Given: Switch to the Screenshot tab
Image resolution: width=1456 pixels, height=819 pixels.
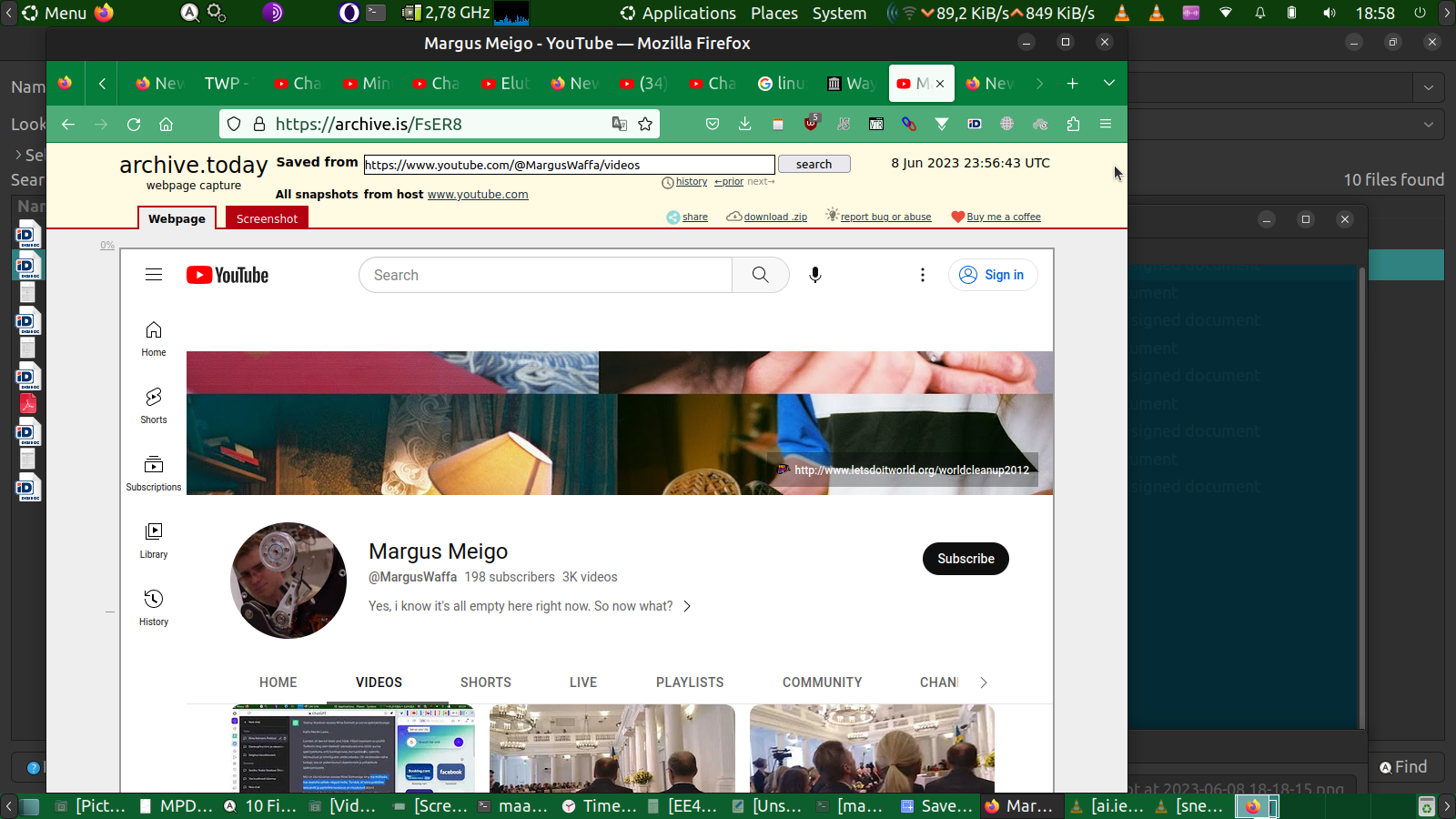Looking at the screenshot, I should tap(267, 218).
